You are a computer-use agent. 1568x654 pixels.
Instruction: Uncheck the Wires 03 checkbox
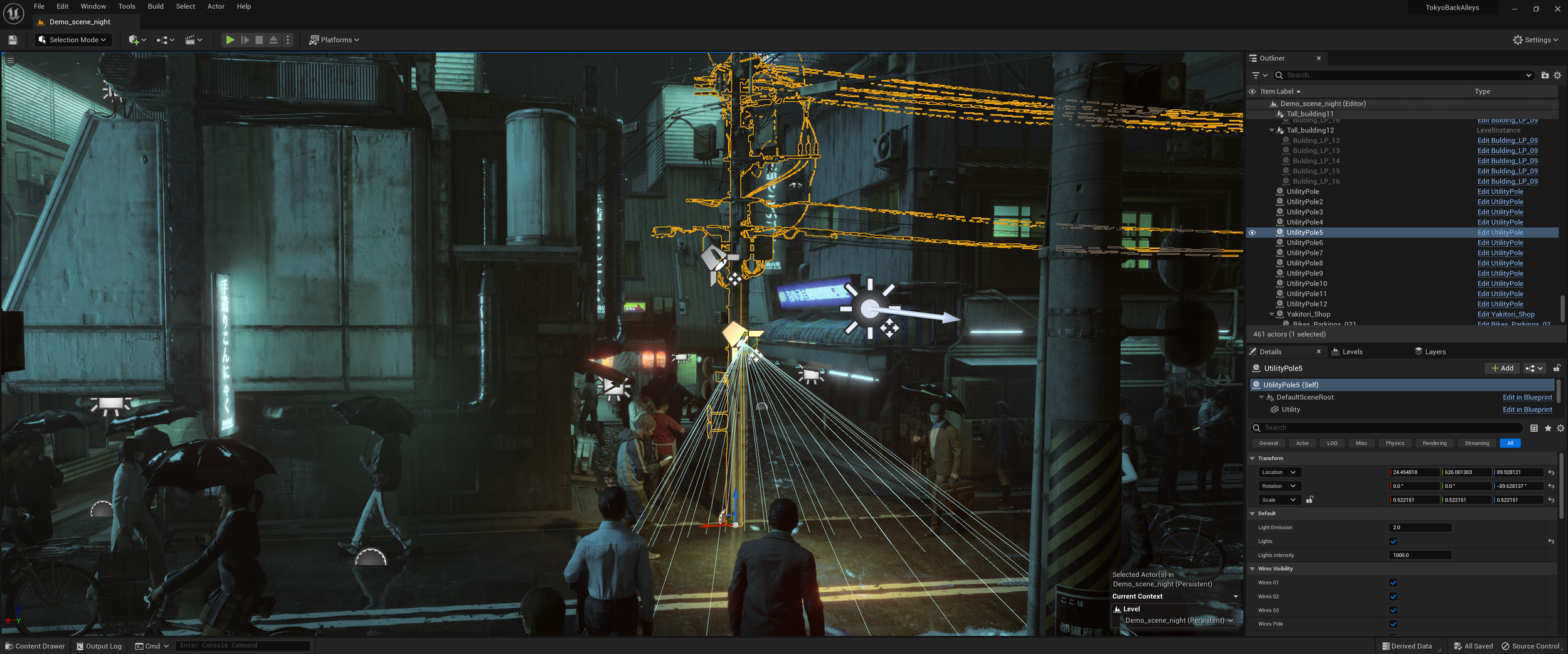1393,610
